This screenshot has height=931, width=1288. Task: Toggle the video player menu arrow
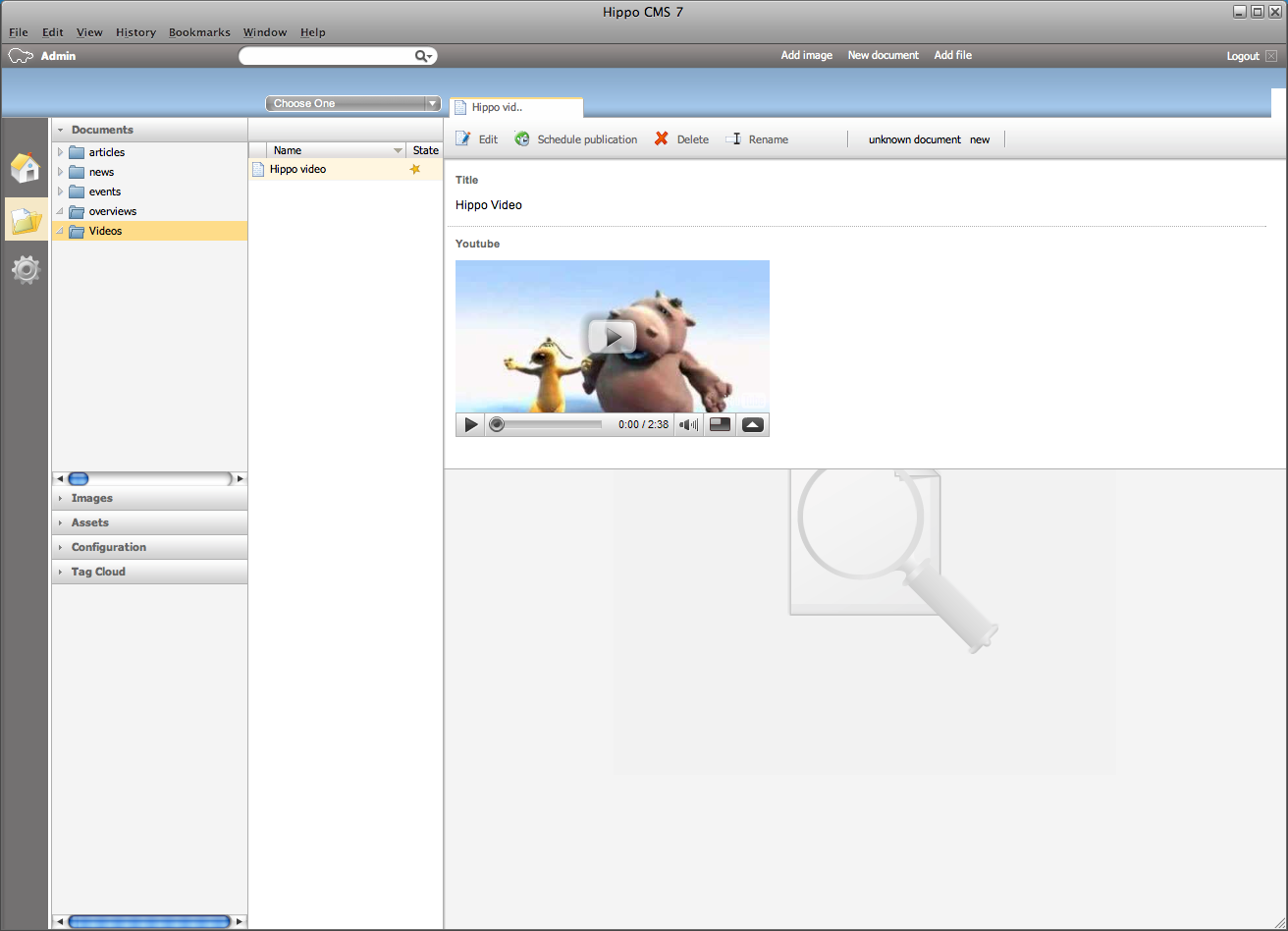point(753,425)
